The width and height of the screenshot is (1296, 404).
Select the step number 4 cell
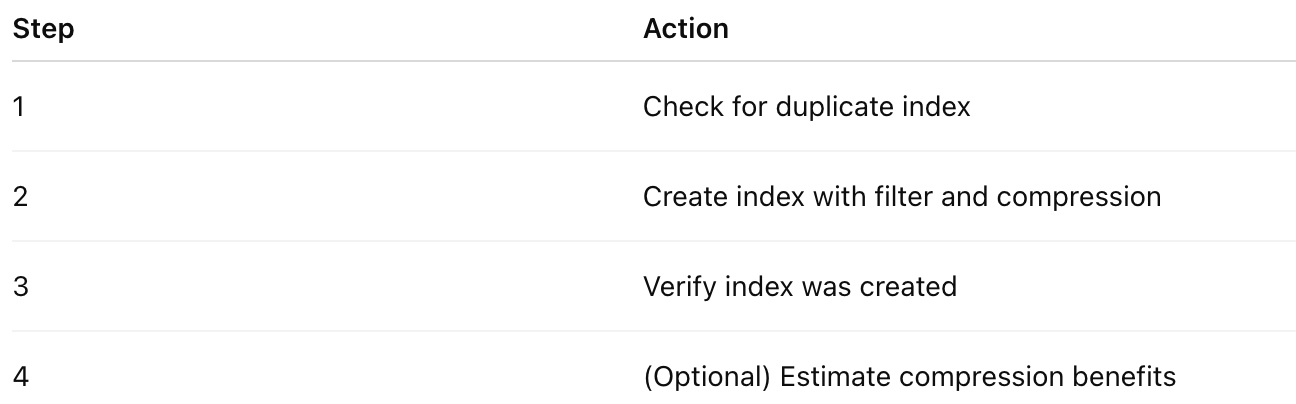20,377
